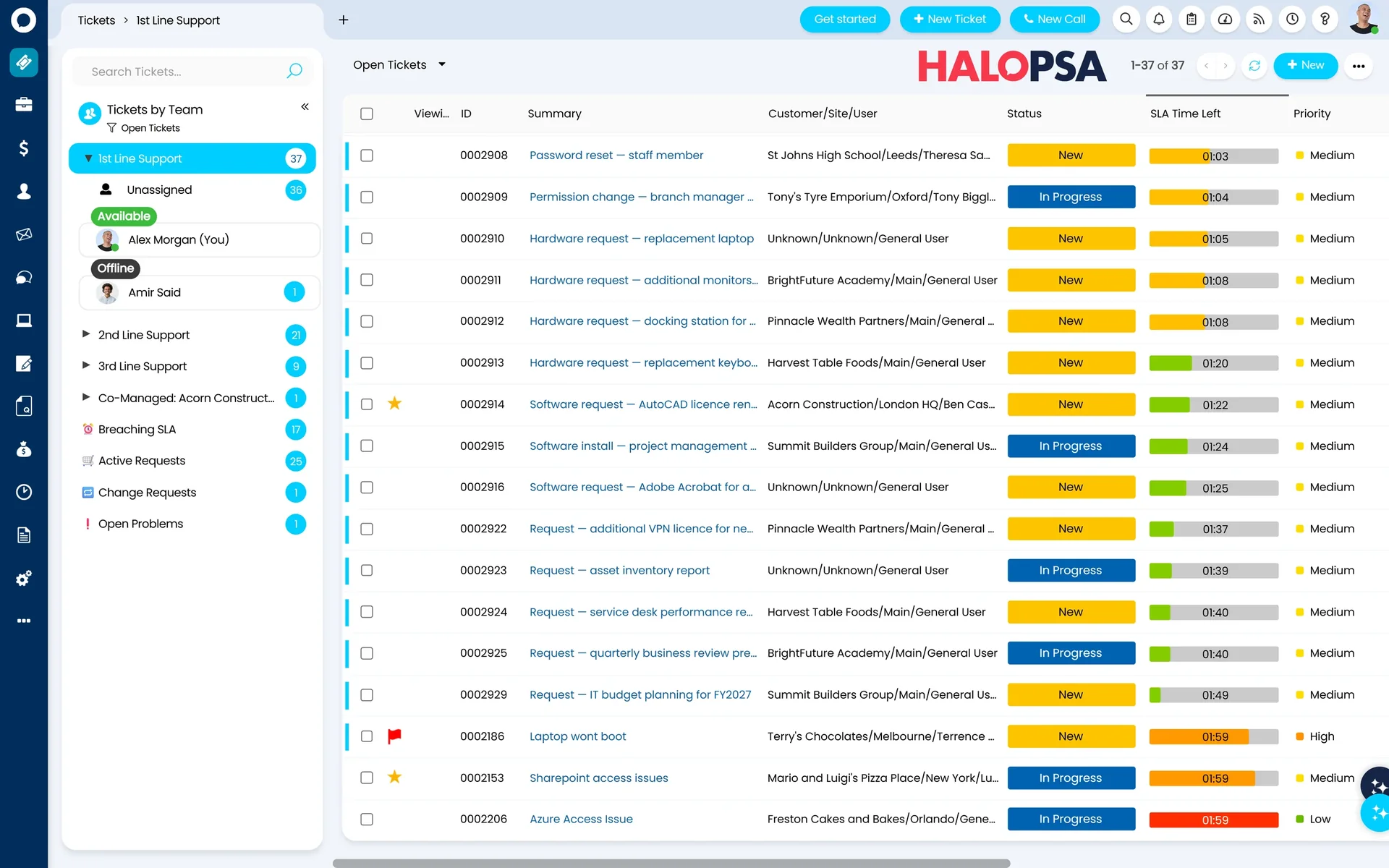Click the New button above the list

(x=1306, y=66)
